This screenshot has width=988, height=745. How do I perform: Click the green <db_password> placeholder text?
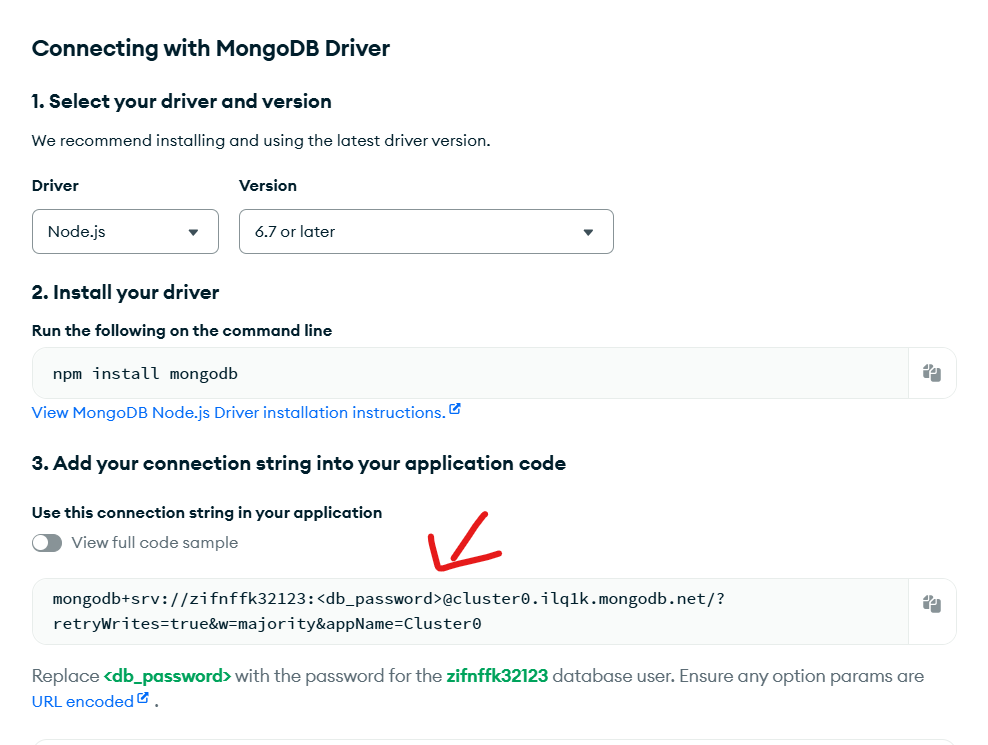pos(168,676)
